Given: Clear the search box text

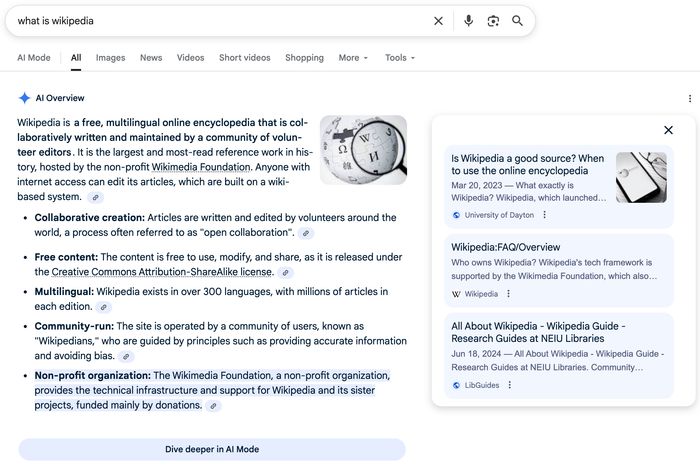Looking at the screenshot, I should (x=438, y=21).
